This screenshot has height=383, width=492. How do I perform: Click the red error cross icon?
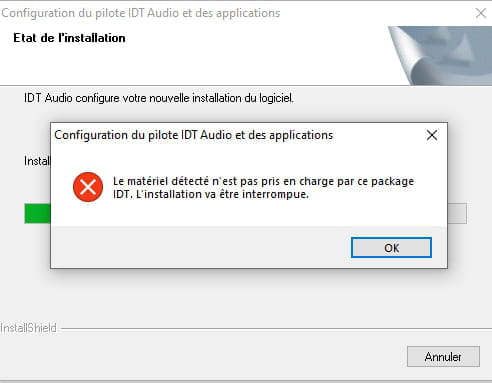pyautogui.click(x=88, y=187)
